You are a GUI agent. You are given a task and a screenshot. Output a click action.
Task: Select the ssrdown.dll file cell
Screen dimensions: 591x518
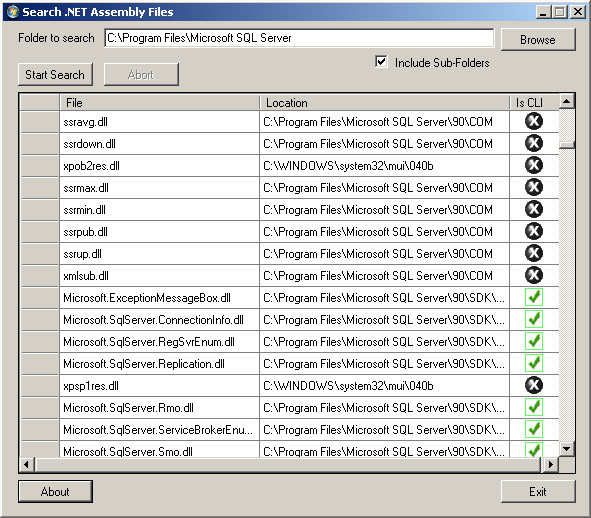(159, 143)
